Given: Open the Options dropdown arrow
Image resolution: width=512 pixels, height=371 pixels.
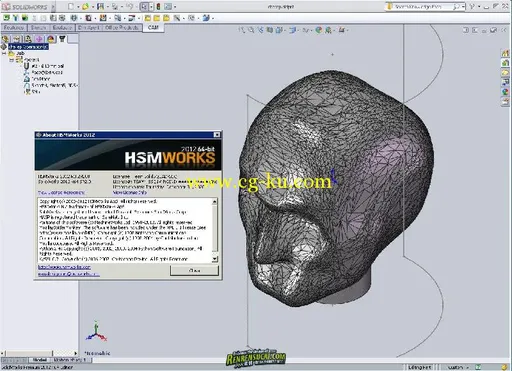Looking at the screenshot, I should coord(175,7).
